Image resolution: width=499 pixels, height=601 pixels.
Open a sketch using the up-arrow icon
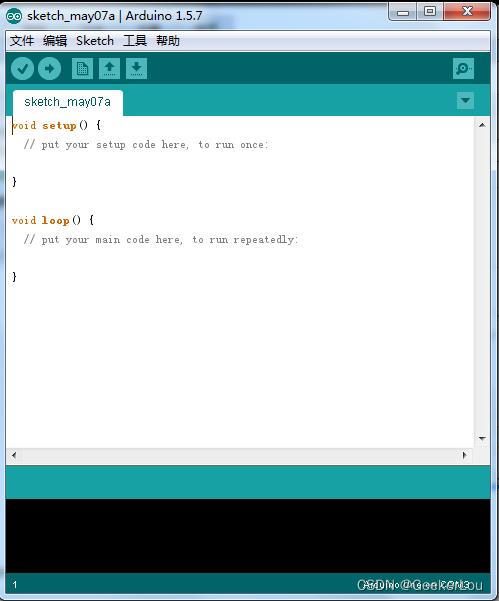tap(109, 69)
